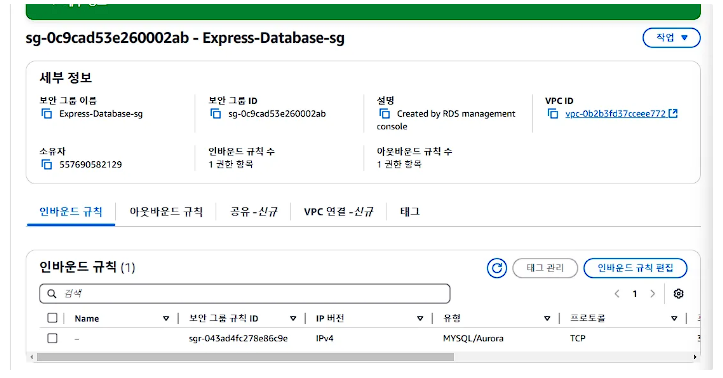Click scrollbar right arrow of rules table
Image resolution: width=723 pixels, height=378 pixels.
pos(695,357)
